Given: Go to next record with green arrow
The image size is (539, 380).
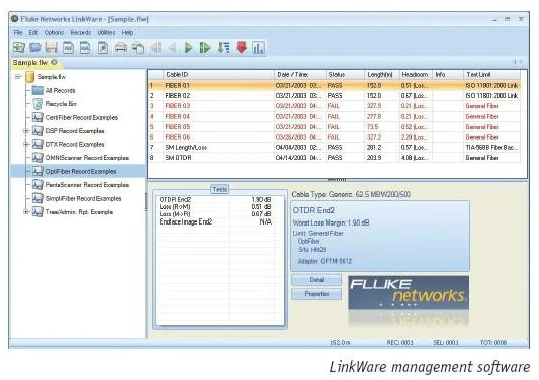Looking at the screenshot, I should point(188,47).
